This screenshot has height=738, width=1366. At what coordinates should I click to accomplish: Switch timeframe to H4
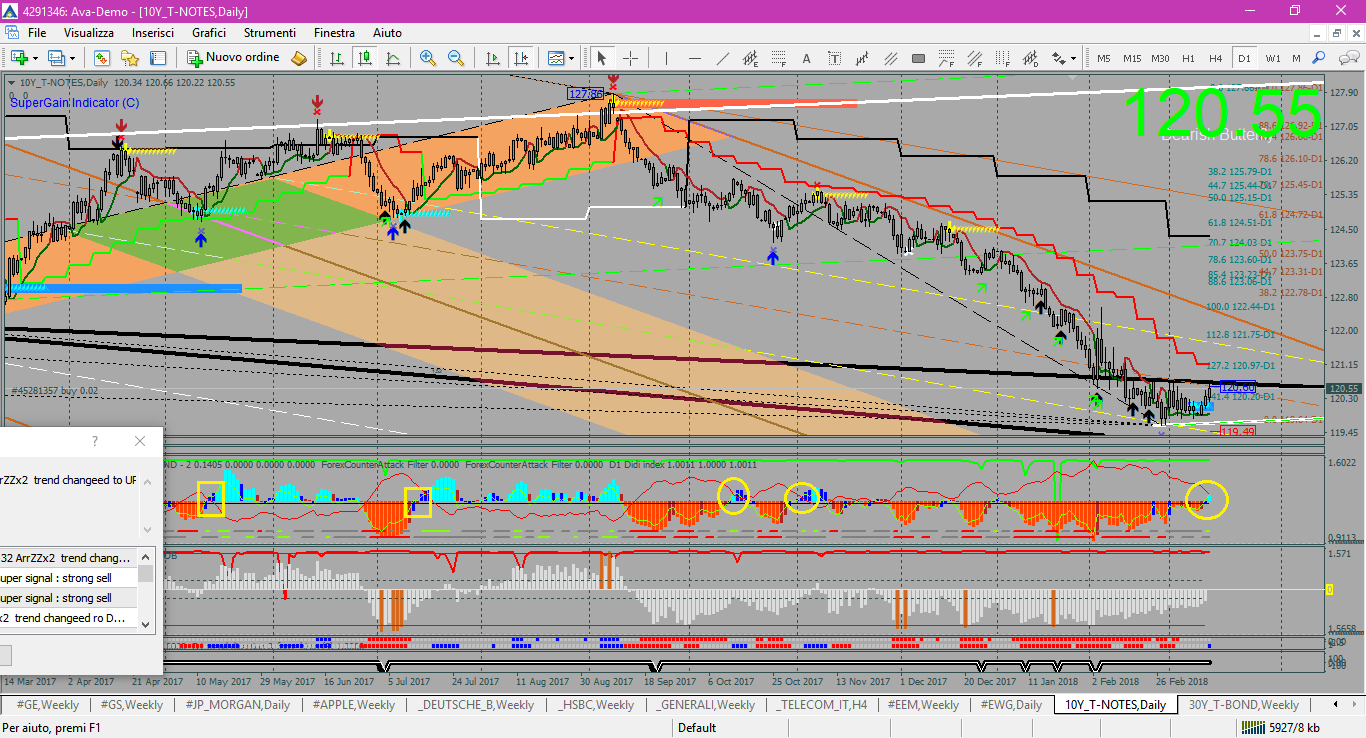[1216, 58]
